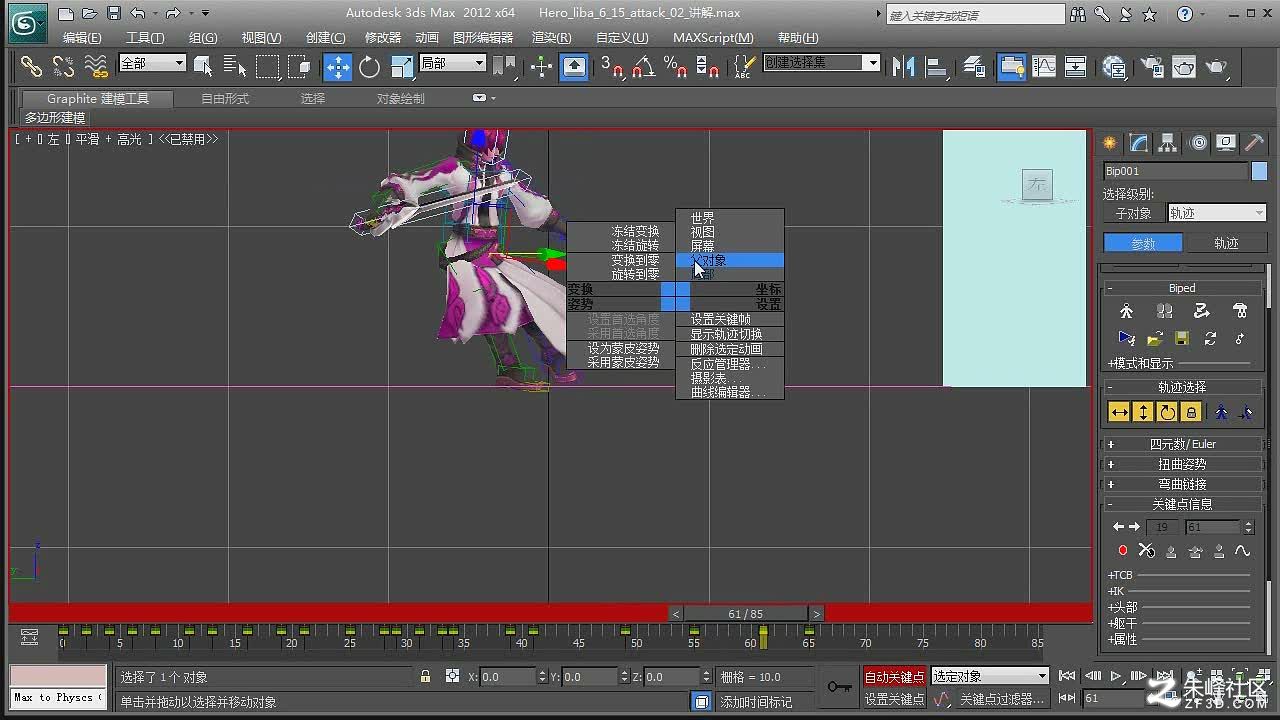
Task: Open the Material Editor toolbar icon
Action: (1114, 66)
